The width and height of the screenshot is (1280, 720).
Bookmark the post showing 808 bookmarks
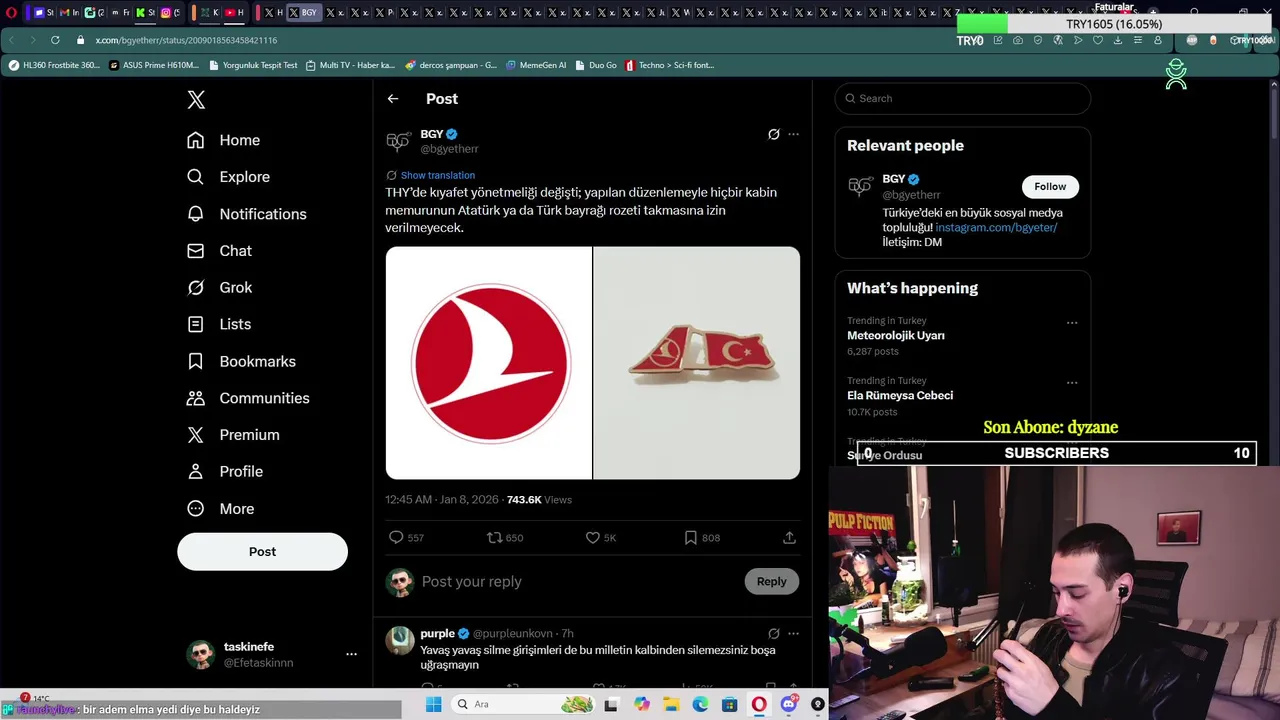690,538
